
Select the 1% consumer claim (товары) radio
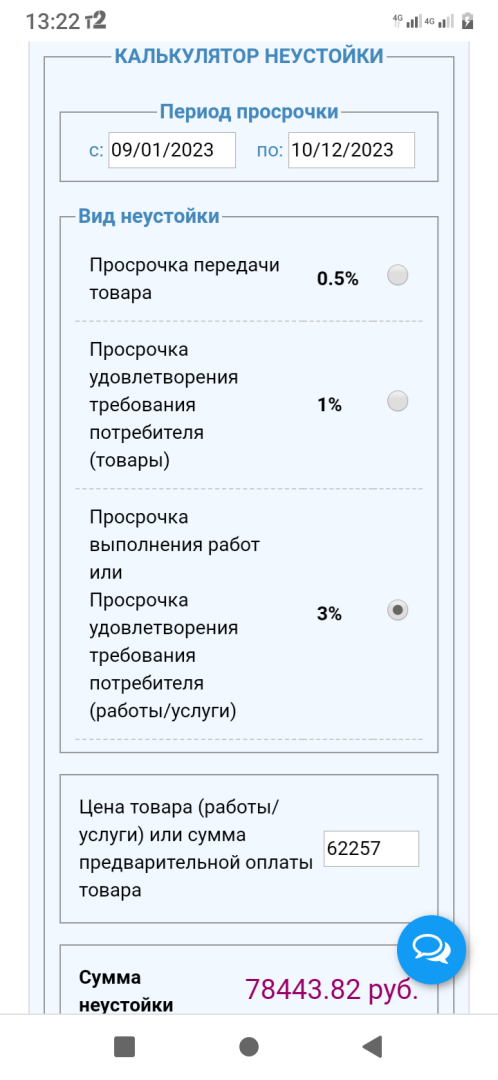[x=397, y=401]
